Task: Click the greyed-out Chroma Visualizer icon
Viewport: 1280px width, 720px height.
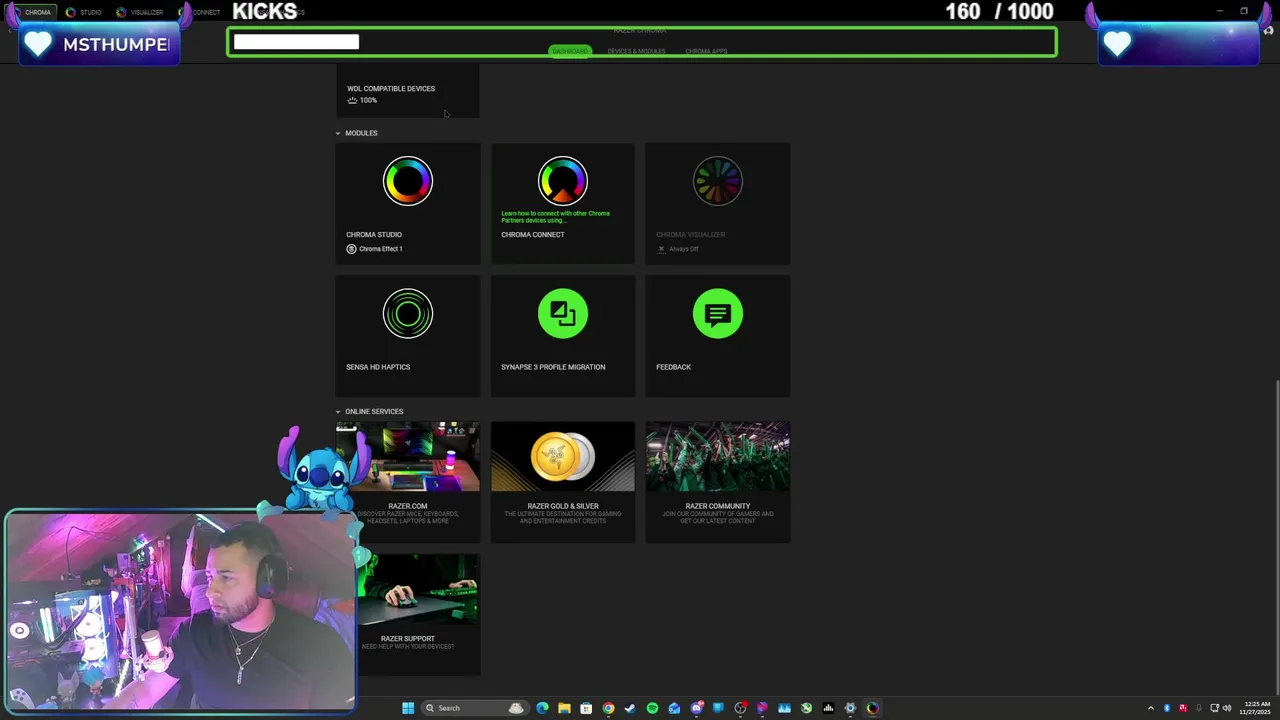Action: 718,181
